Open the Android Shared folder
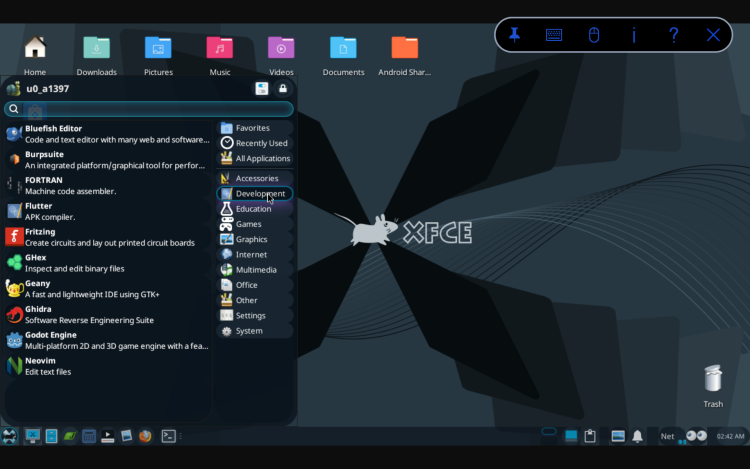Viewport: 750px width, 469px height. 405,55
